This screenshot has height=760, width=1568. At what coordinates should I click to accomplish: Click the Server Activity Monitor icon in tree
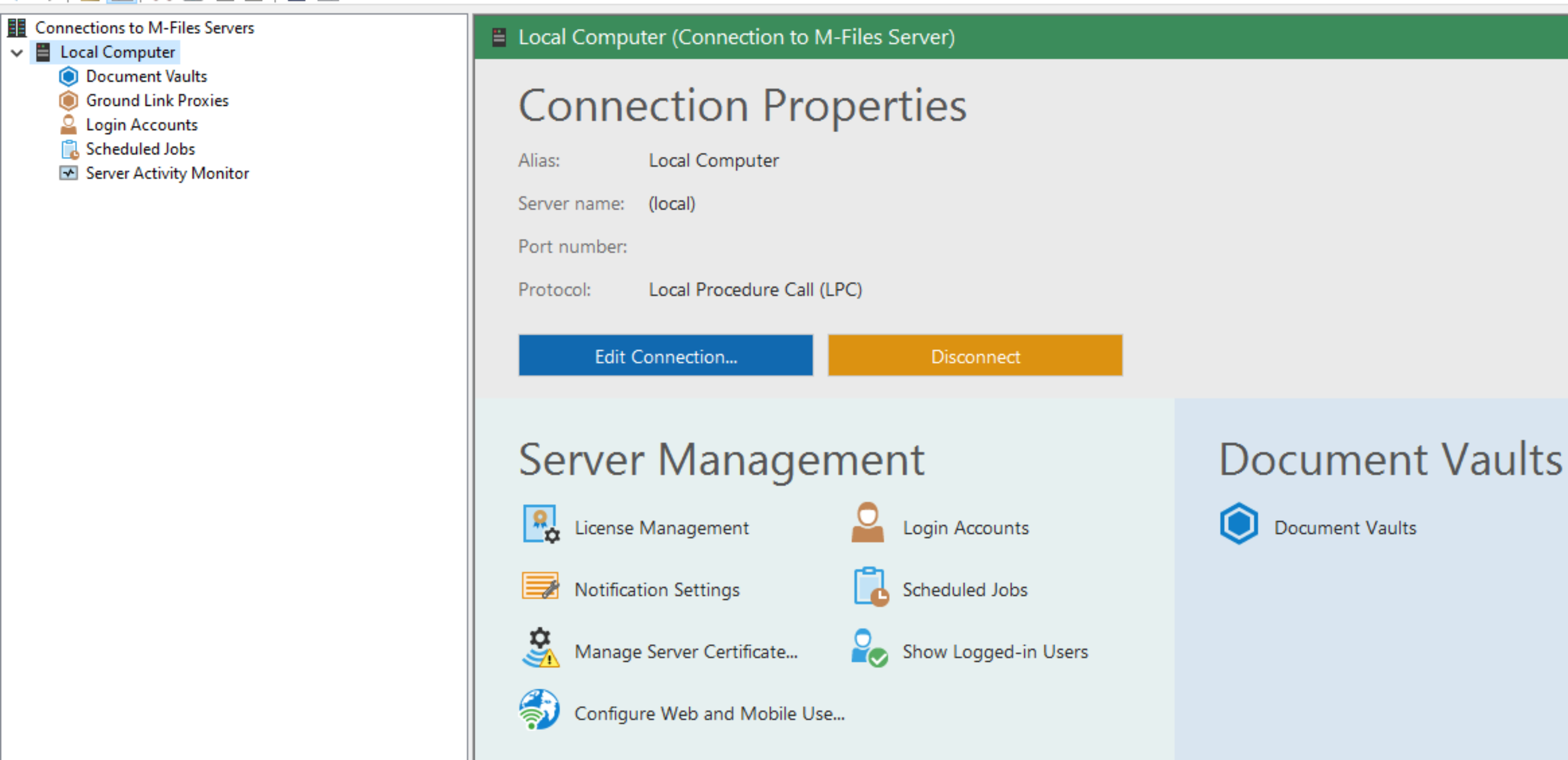tap(68, 173)
